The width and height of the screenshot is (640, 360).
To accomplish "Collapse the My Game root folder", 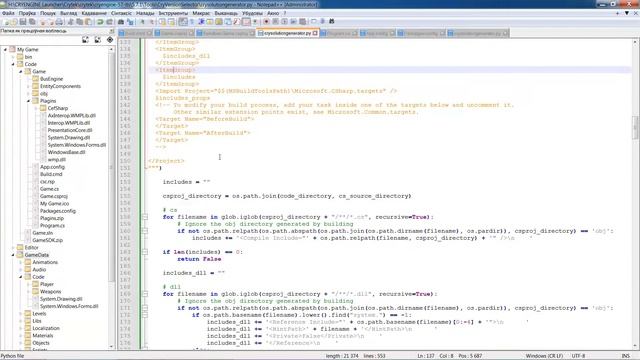I will (x=5, y=49).
